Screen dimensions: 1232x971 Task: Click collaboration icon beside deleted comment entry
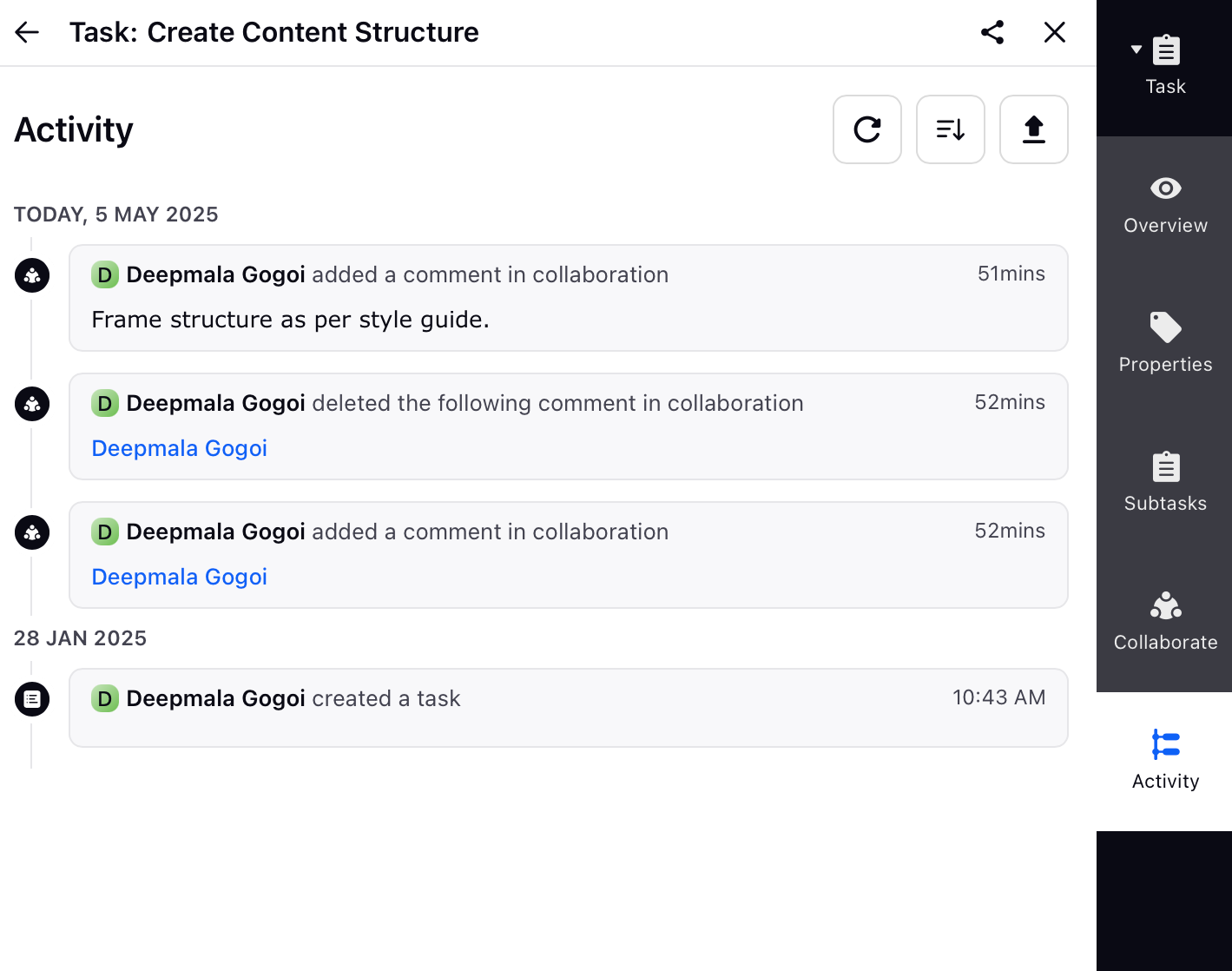pos(32,404)
